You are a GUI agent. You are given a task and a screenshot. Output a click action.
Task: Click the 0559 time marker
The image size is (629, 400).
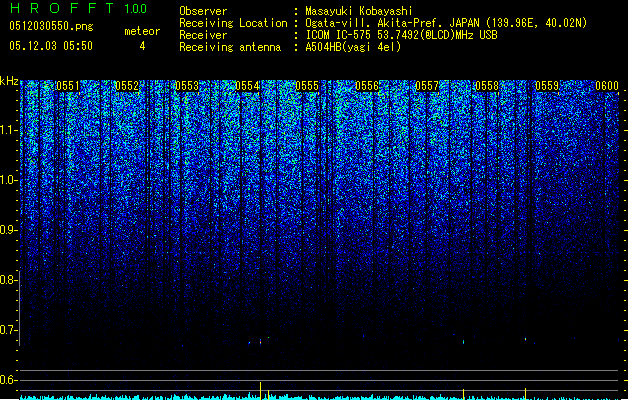tap(547, 86)
